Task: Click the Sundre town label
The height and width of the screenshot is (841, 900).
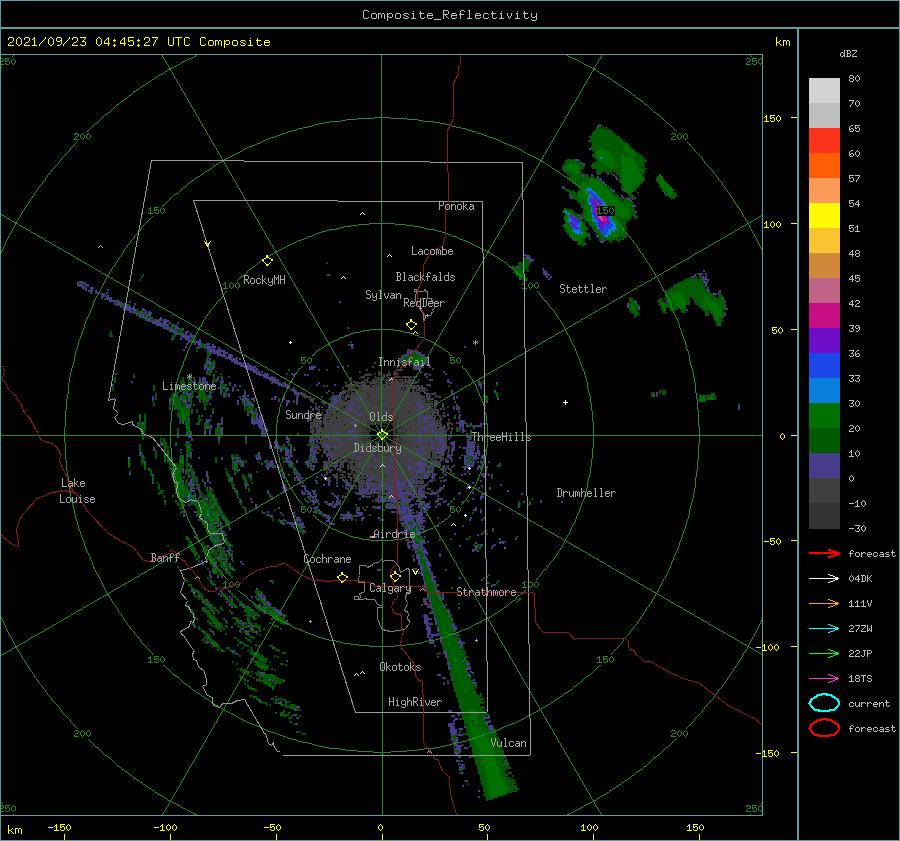Action: tap(303, 414)
